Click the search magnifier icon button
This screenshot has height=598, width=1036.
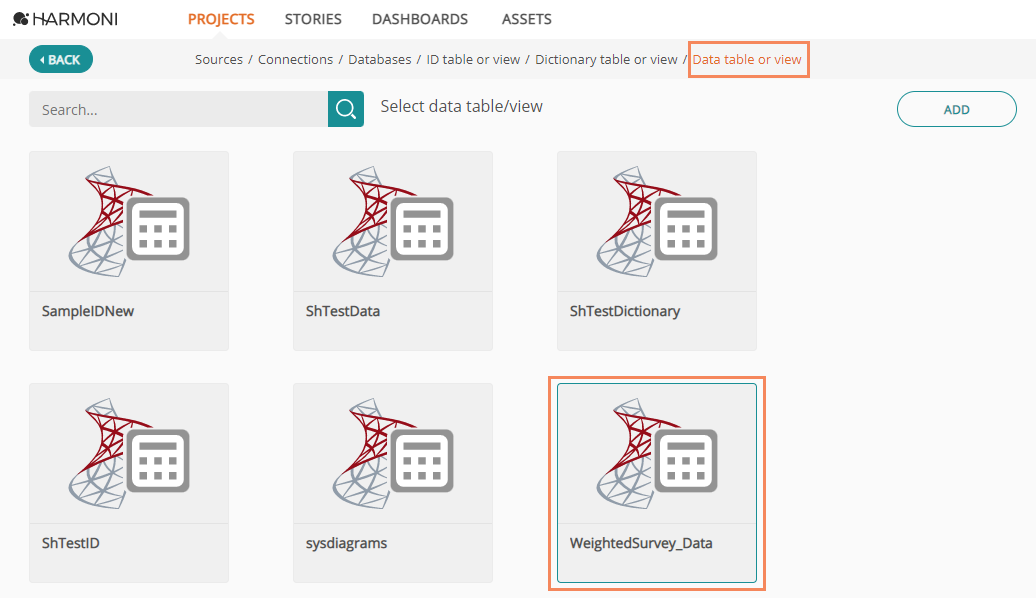[346, 109]
